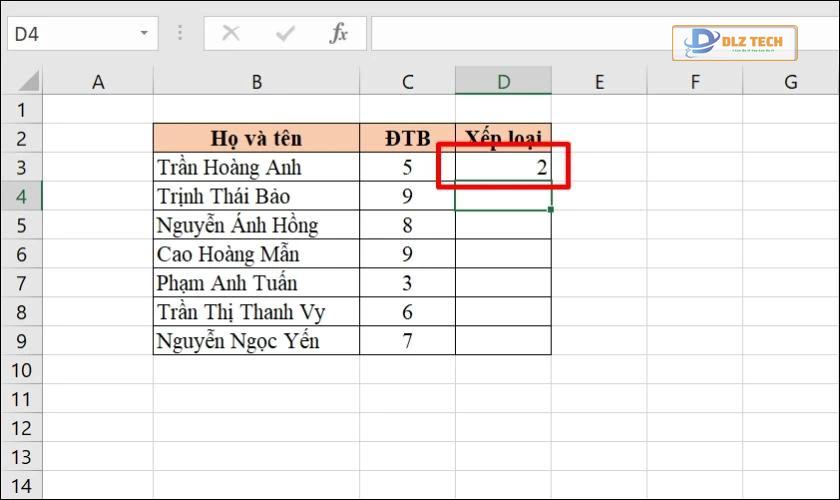Click the 'Họ và tên' header cell

coord(257,138)
